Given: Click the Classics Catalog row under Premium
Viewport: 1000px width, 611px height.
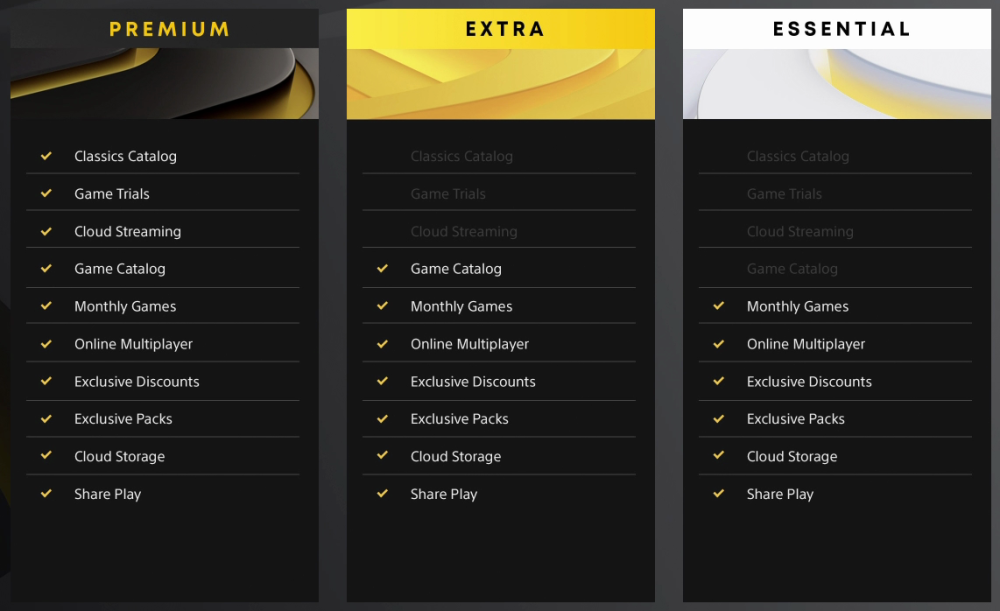Looking at the screenshot, I should coord(125,156).
